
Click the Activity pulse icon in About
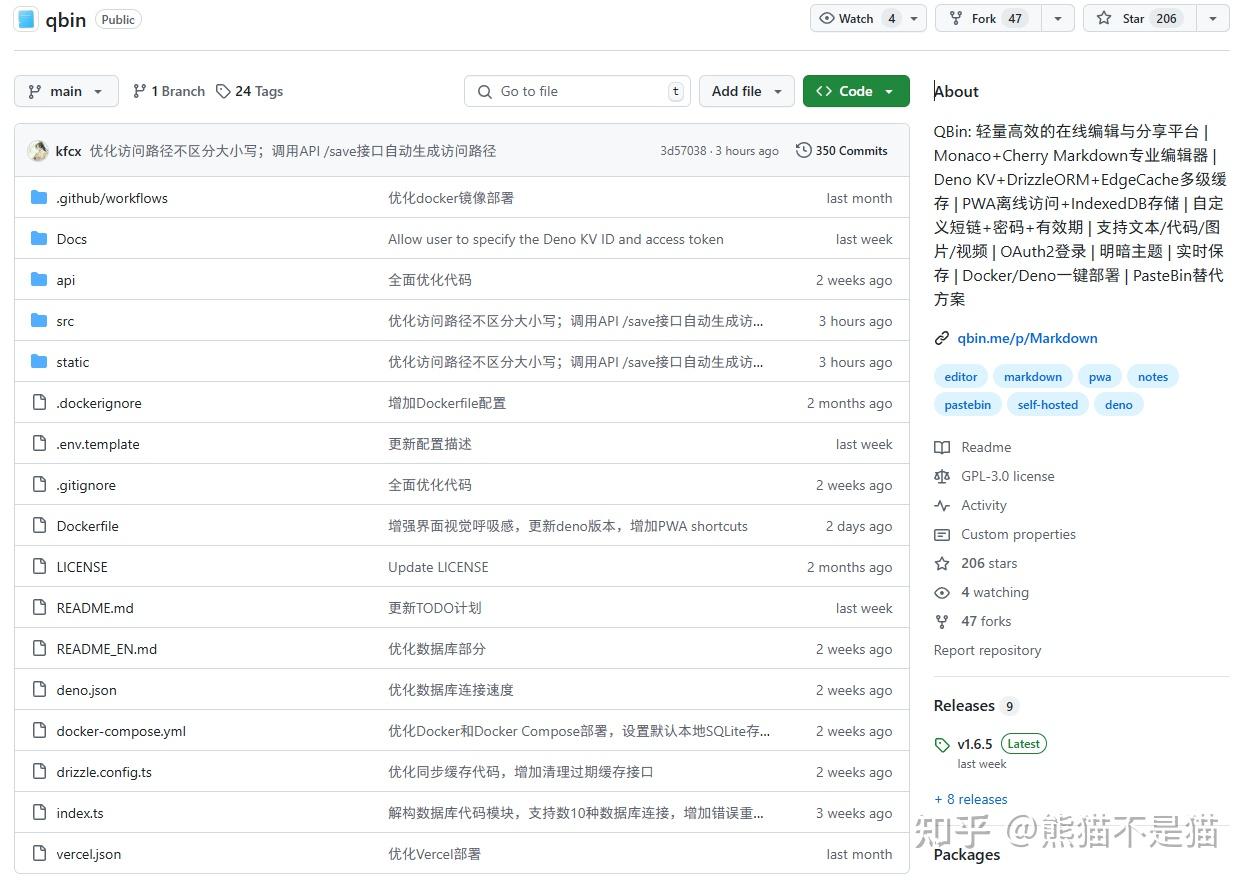coord(941,505)
